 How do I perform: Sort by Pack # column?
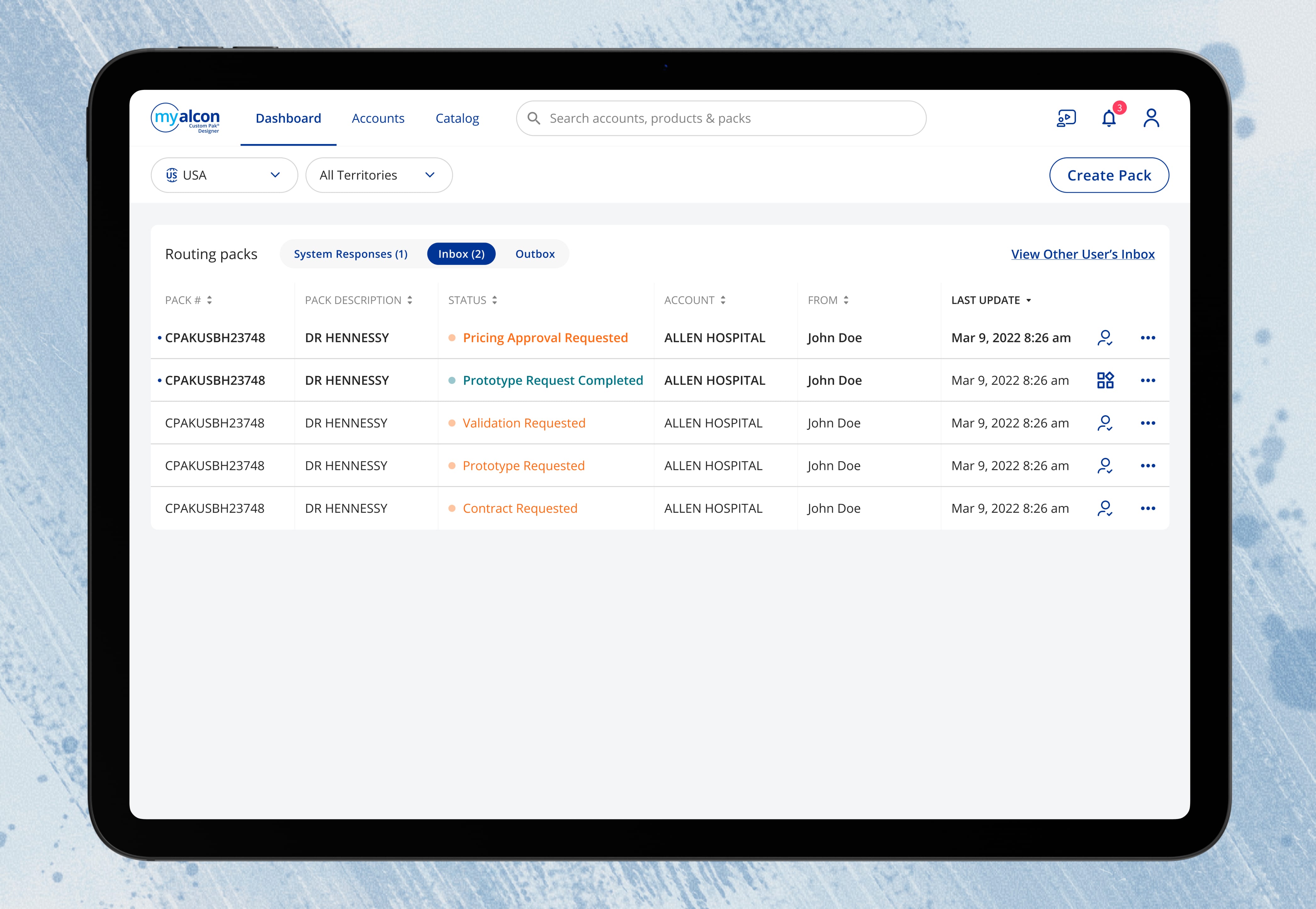(x=188, y=300)
